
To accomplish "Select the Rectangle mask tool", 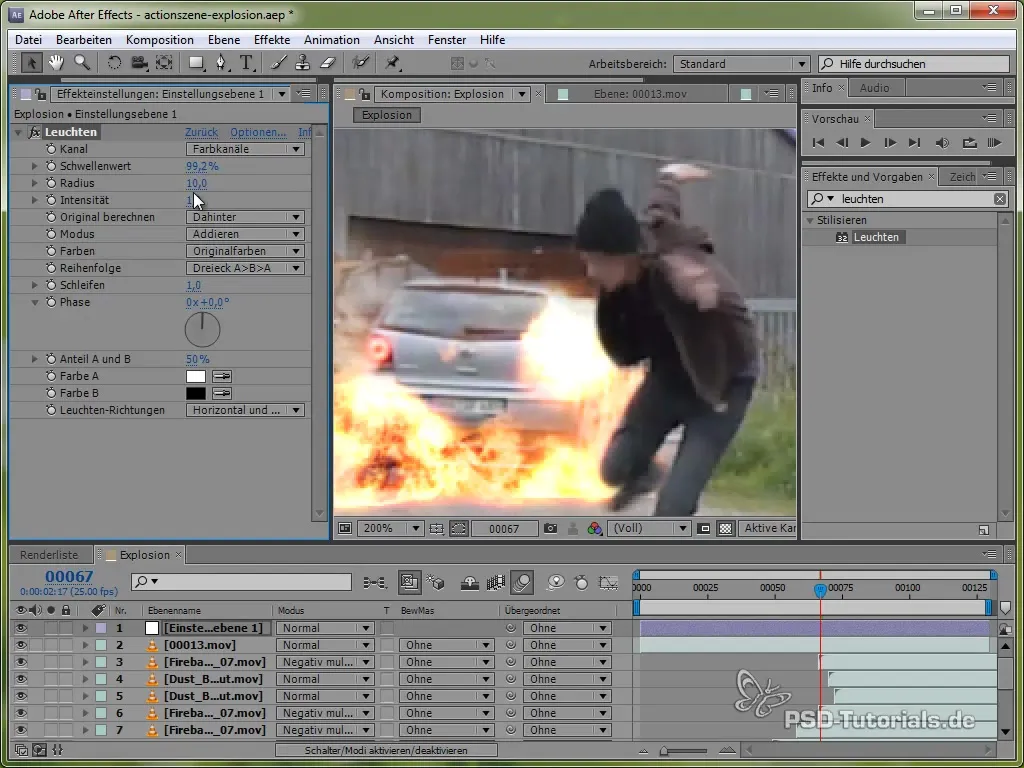I will pos(196,63).
